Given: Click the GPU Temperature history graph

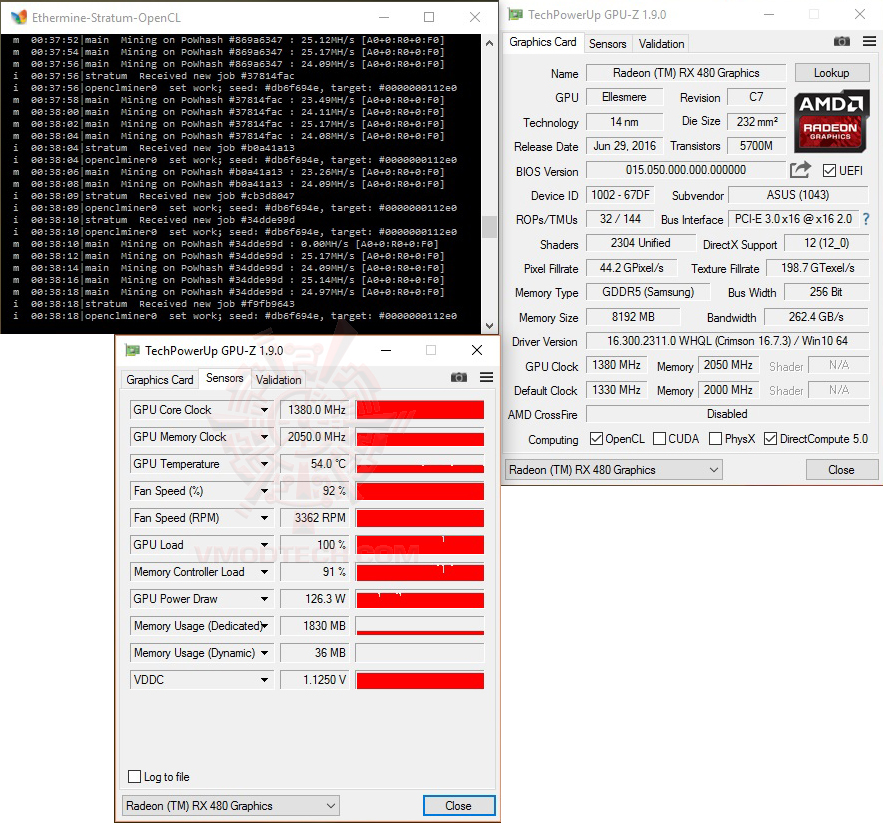Looking at the screenshot, I should [x=420, y=464].
